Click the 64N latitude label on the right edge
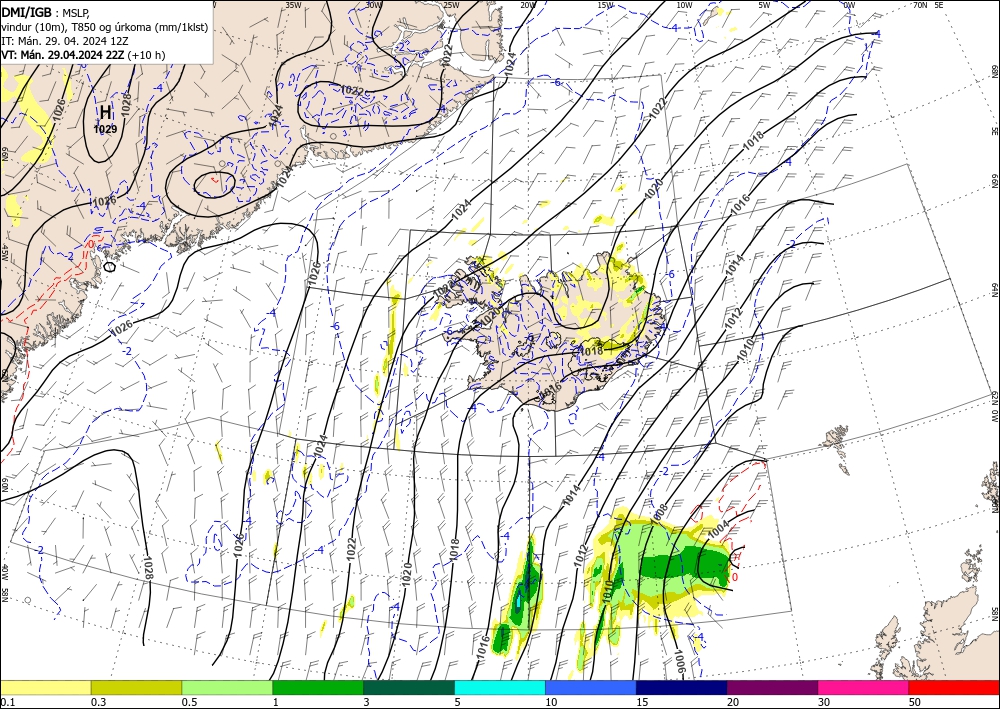 coord(994,290)
